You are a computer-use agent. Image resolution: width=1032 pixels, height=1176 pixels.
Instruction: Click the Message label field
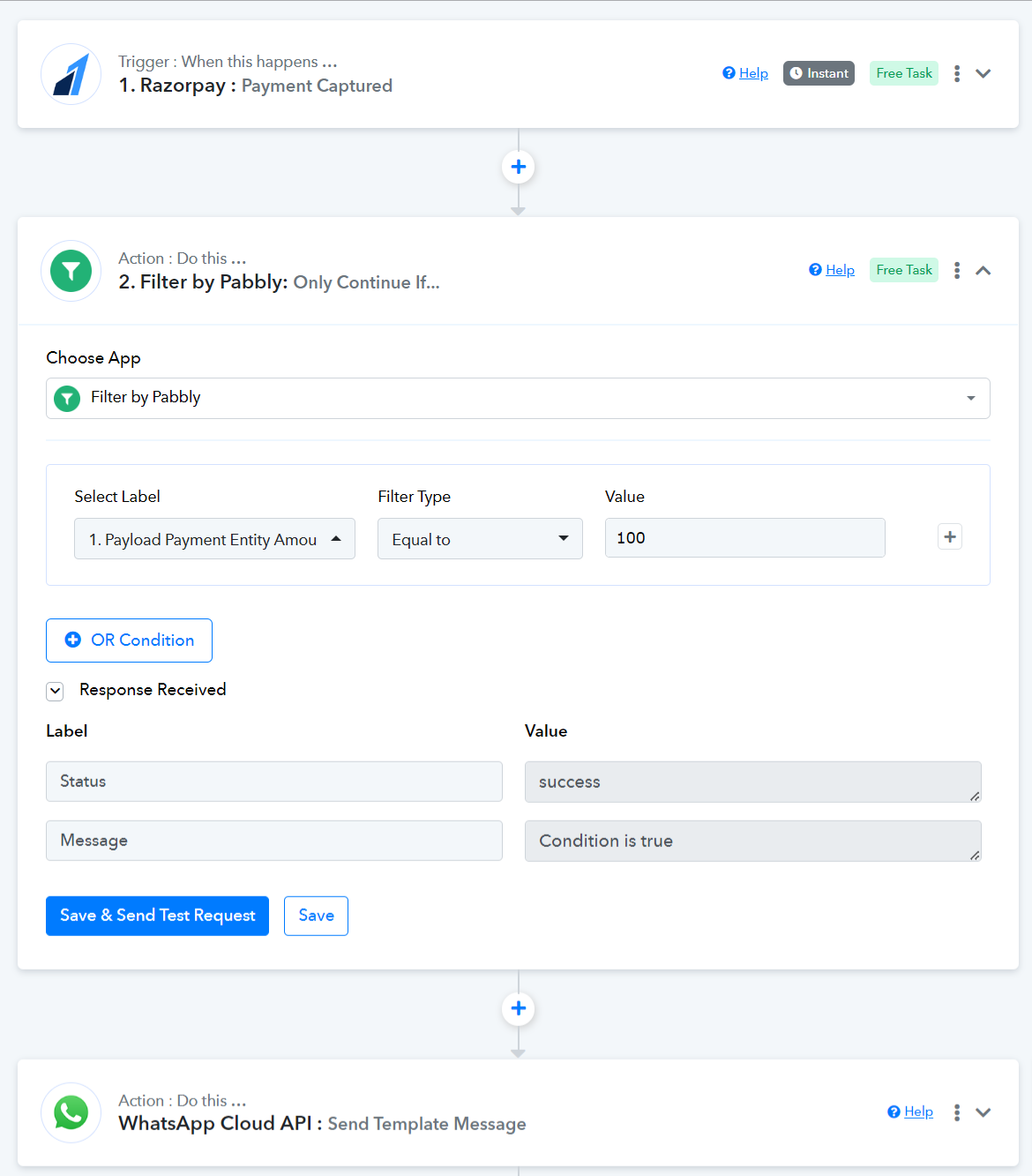(274, 841)
